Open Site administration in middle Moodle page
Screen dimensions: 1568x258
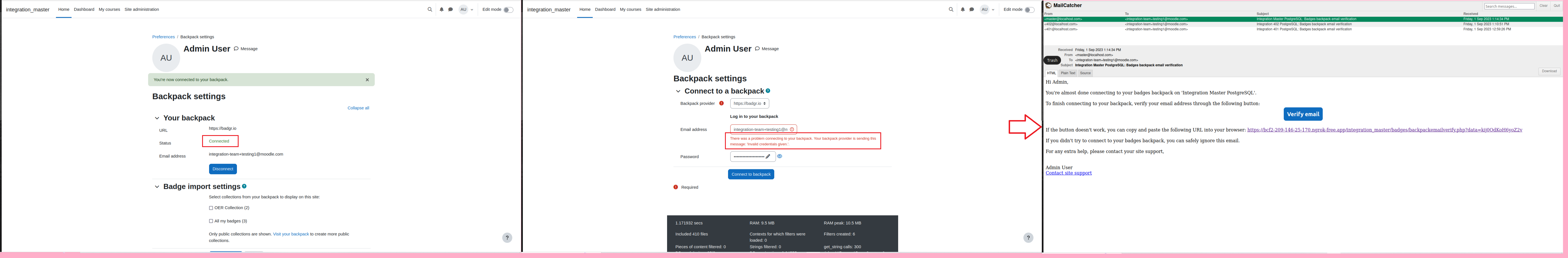click(663, 10)
